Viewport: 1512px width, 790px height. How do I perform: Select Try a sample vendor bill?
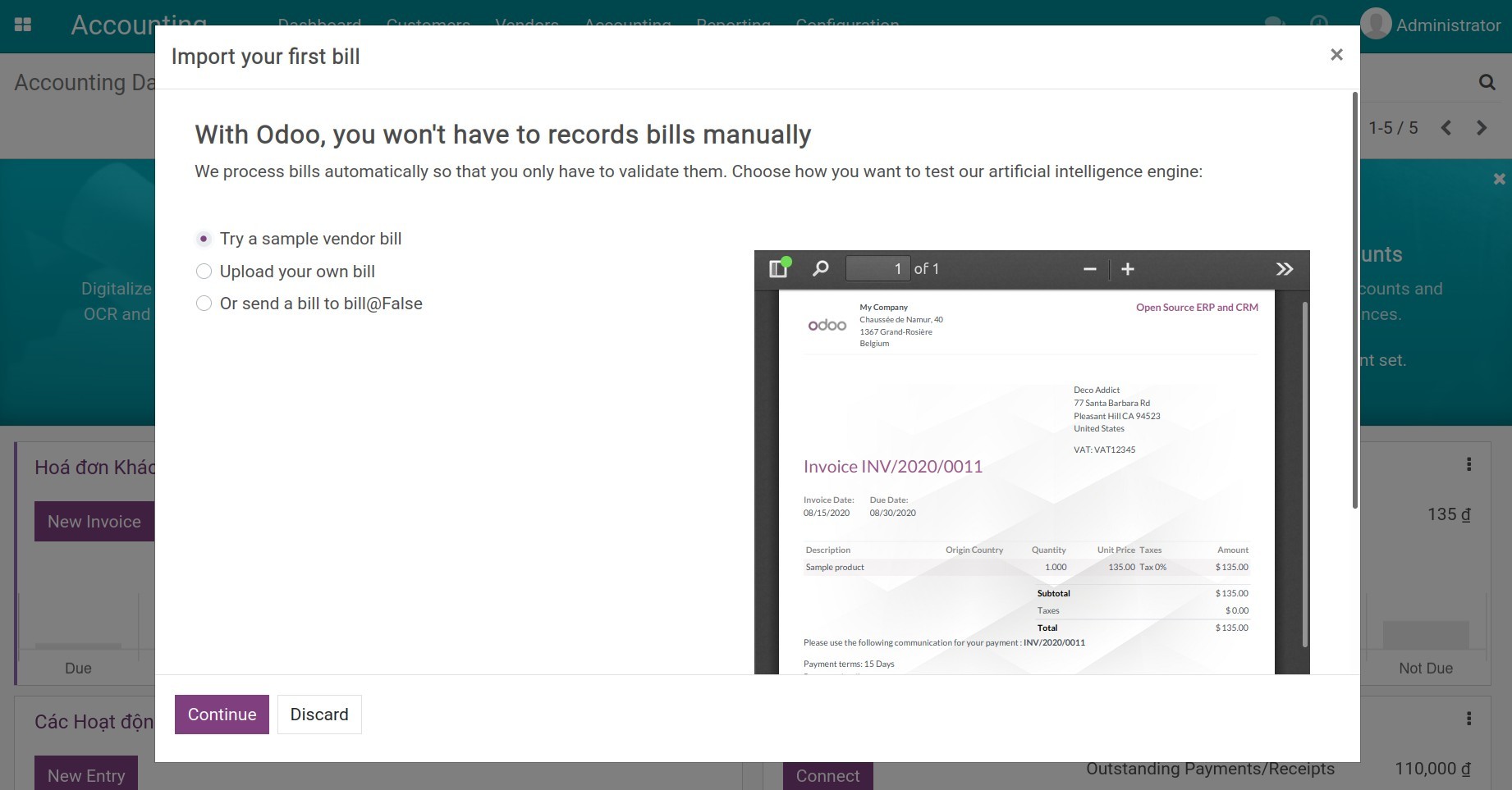pos(204,239)
